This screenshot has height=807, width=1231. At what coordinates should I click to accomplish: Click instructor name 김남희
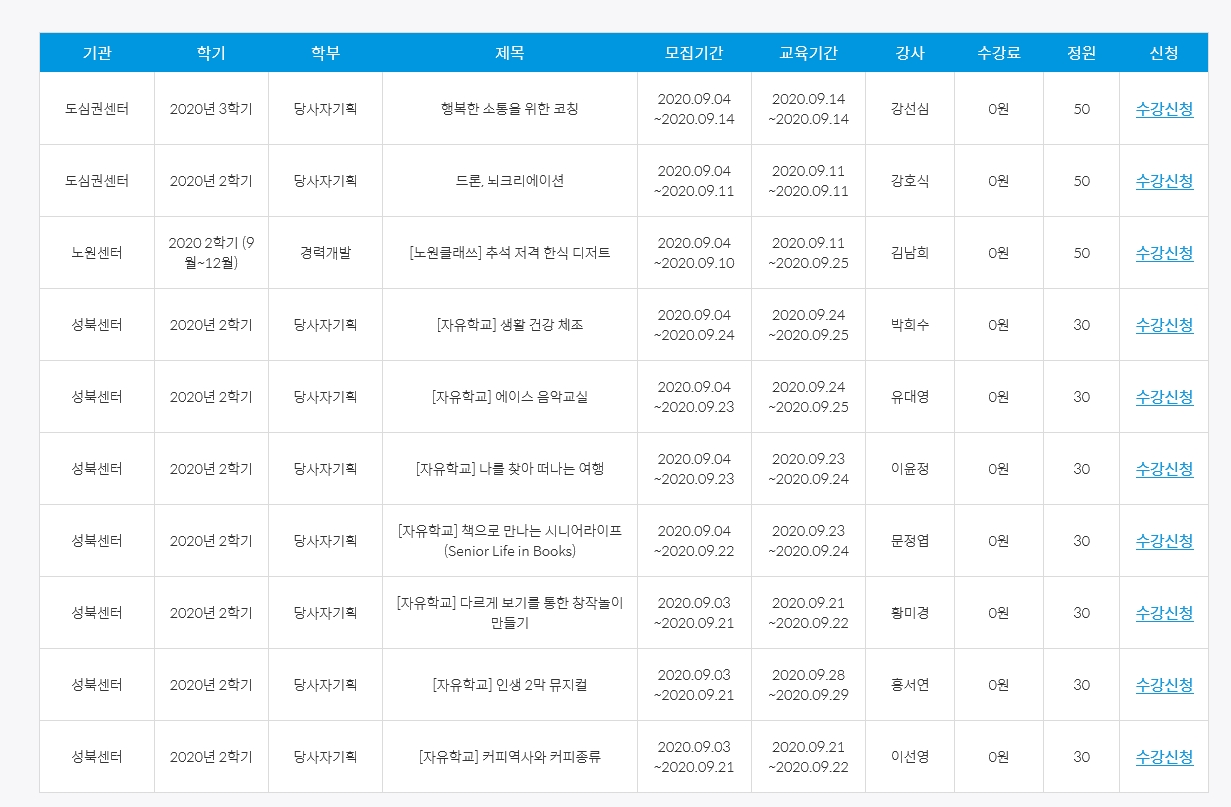[910, 253]
